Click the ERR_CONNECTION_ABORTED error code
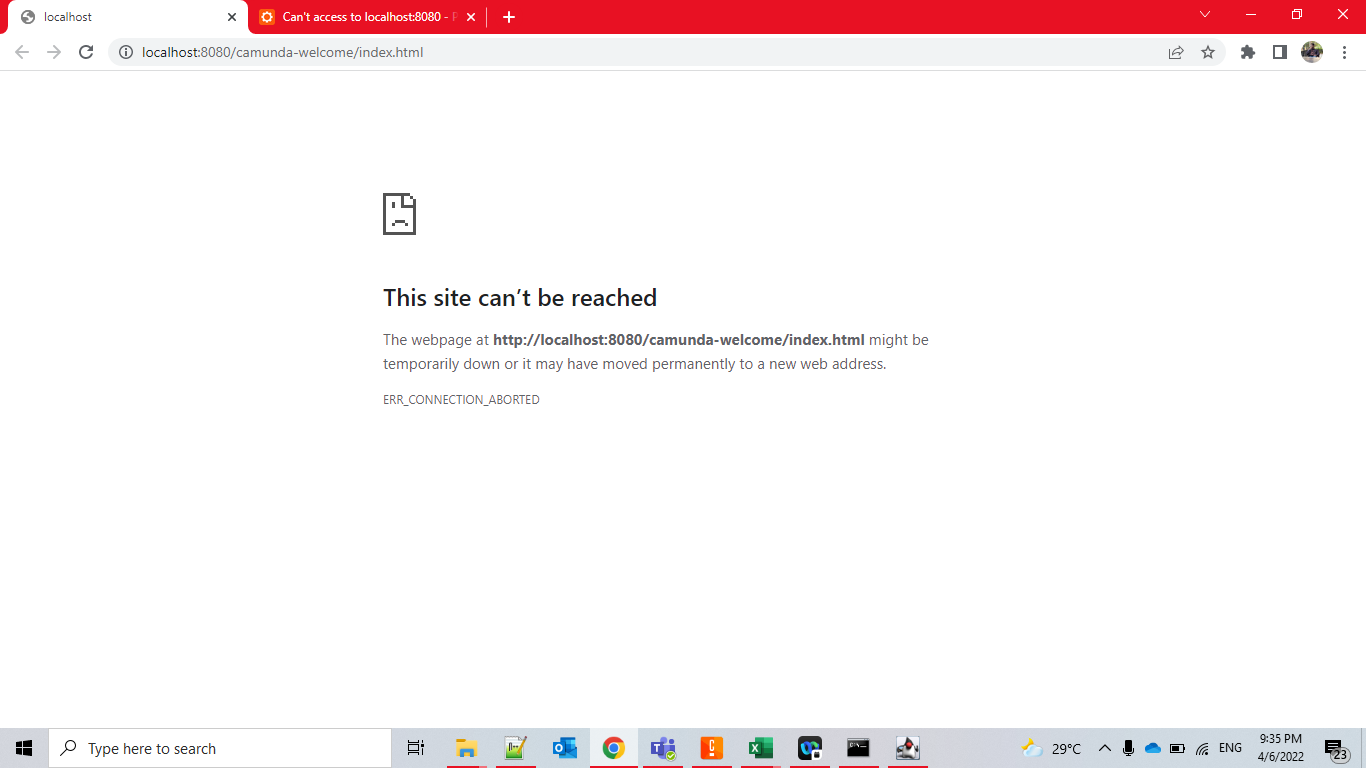Image resolution: width=1366 pixels, height=768 pixels. [461, 400]
